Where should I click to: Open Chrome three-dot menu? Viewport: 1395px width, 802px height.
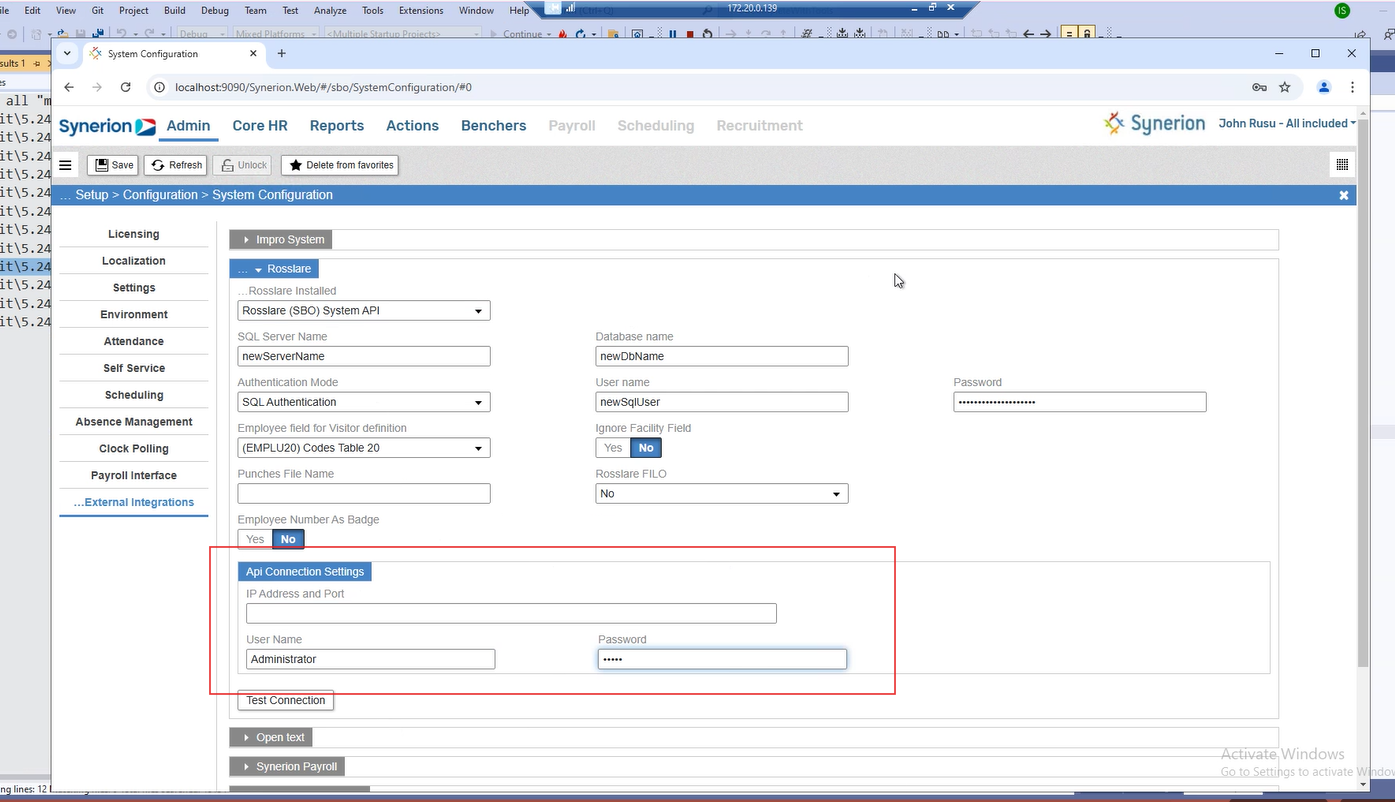[1353, 87]
